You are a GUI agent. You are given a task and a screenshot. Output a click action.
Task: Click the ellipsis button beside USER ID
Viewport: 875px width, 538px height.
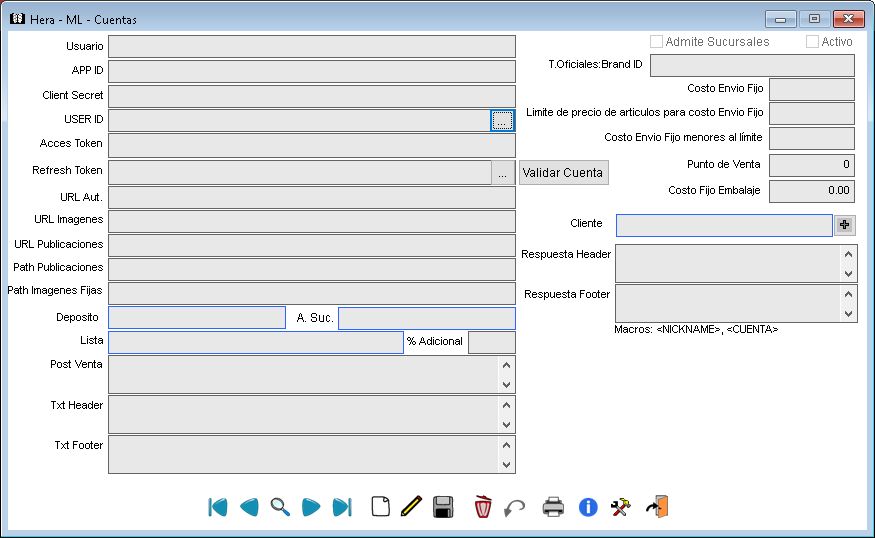503,120
